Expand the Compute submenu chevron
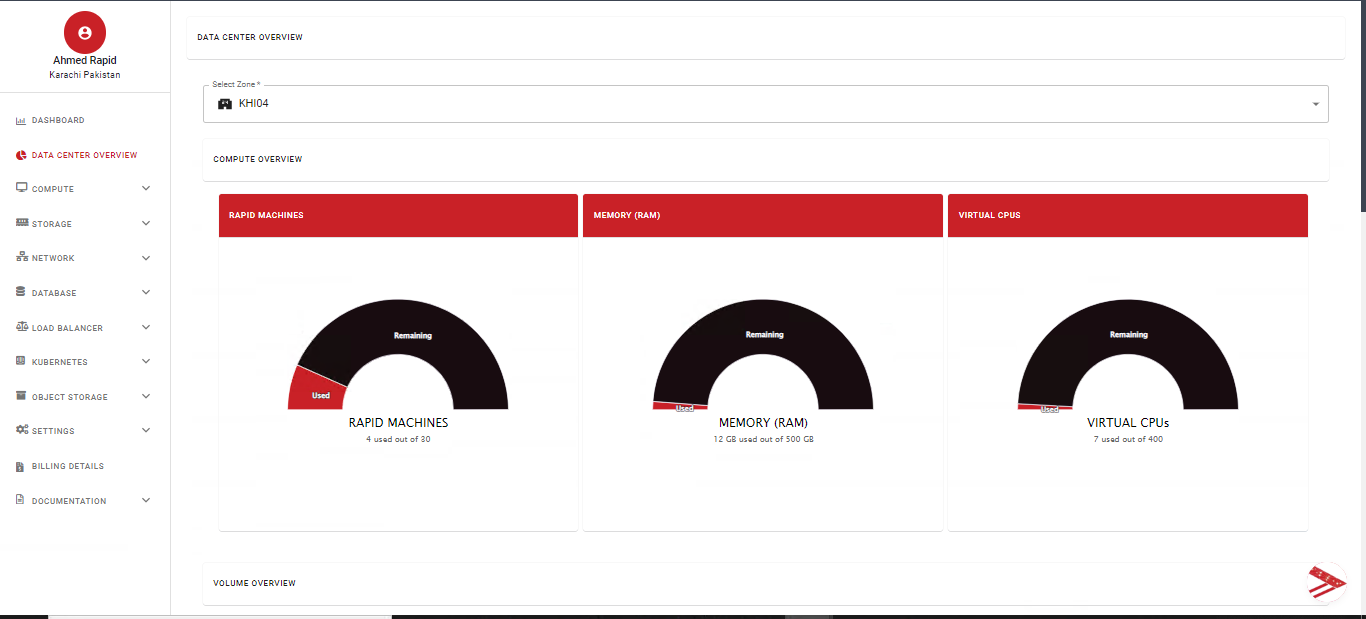 [146, 188]
